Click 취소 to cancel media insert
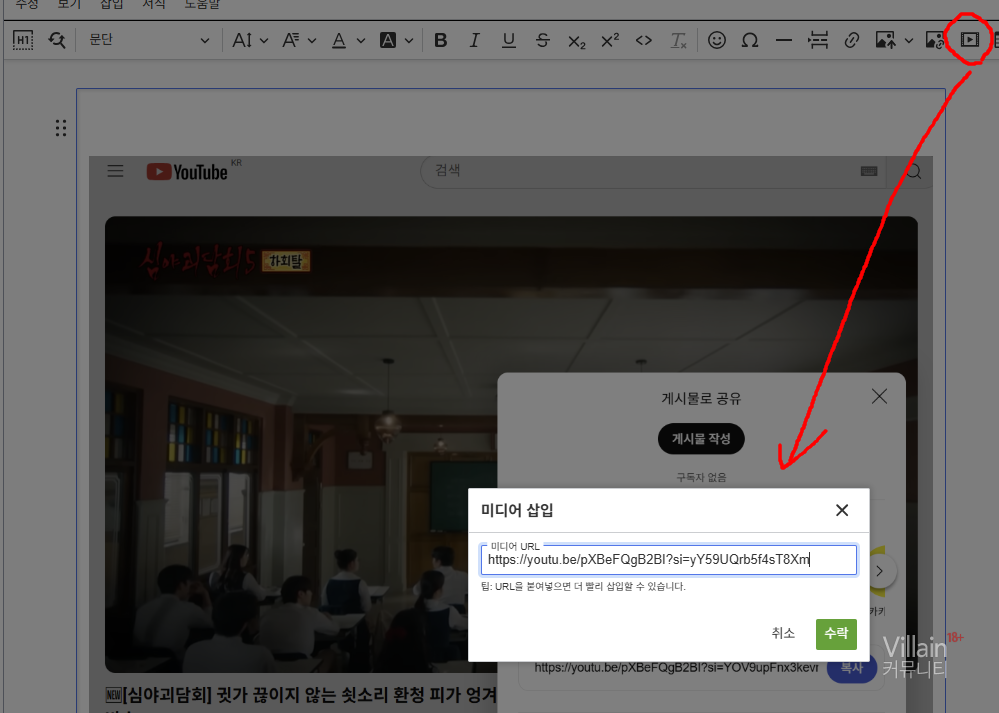The width and height of the screenshot is (999, 713). click(783, 633)
